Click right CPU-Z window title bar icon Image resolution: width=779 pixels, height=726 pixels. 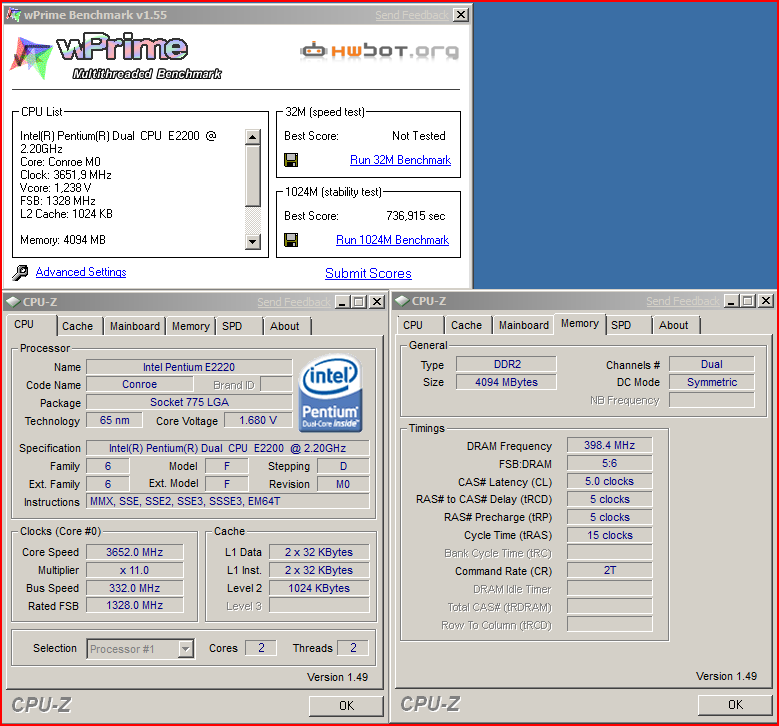pos(402,301)
